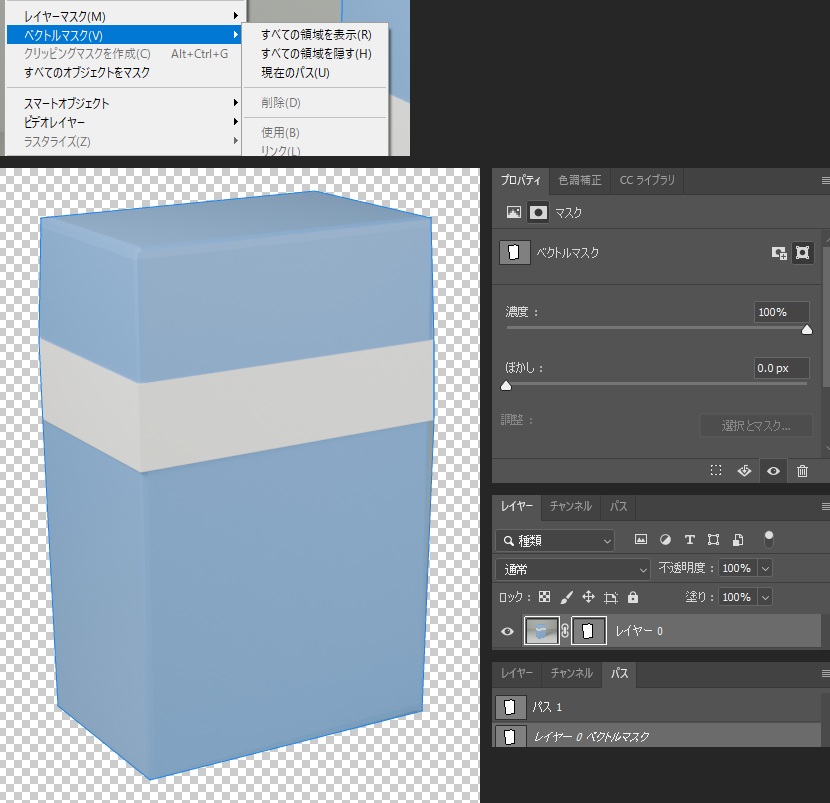The image size is (830, 803).
Task: Open the 通常 blend mode dropdown
Action: (x=573, y=570)
